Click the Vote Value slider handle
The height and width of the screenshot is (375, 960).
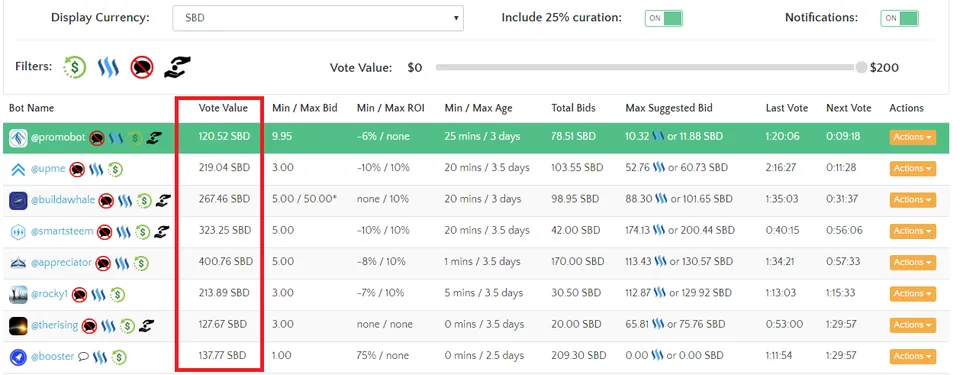(861, 67)
